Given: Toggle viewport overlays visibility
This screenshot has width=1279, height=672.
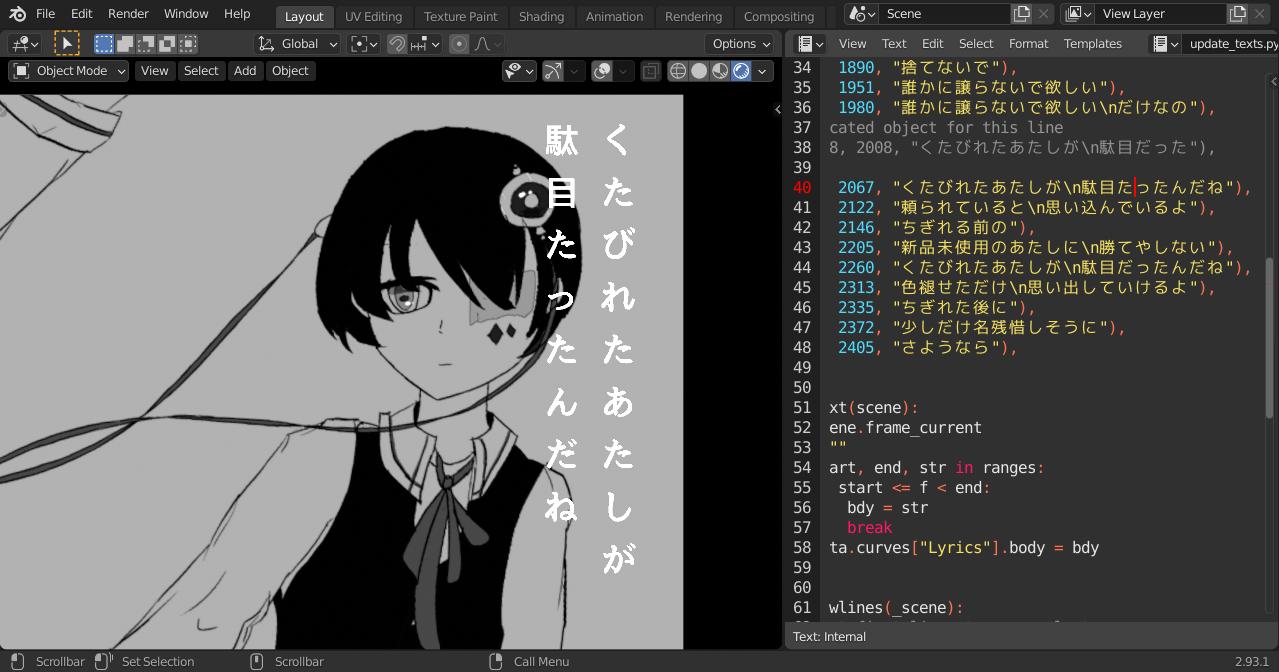Looking at the screenshot, I should click(x=600, y=70).
